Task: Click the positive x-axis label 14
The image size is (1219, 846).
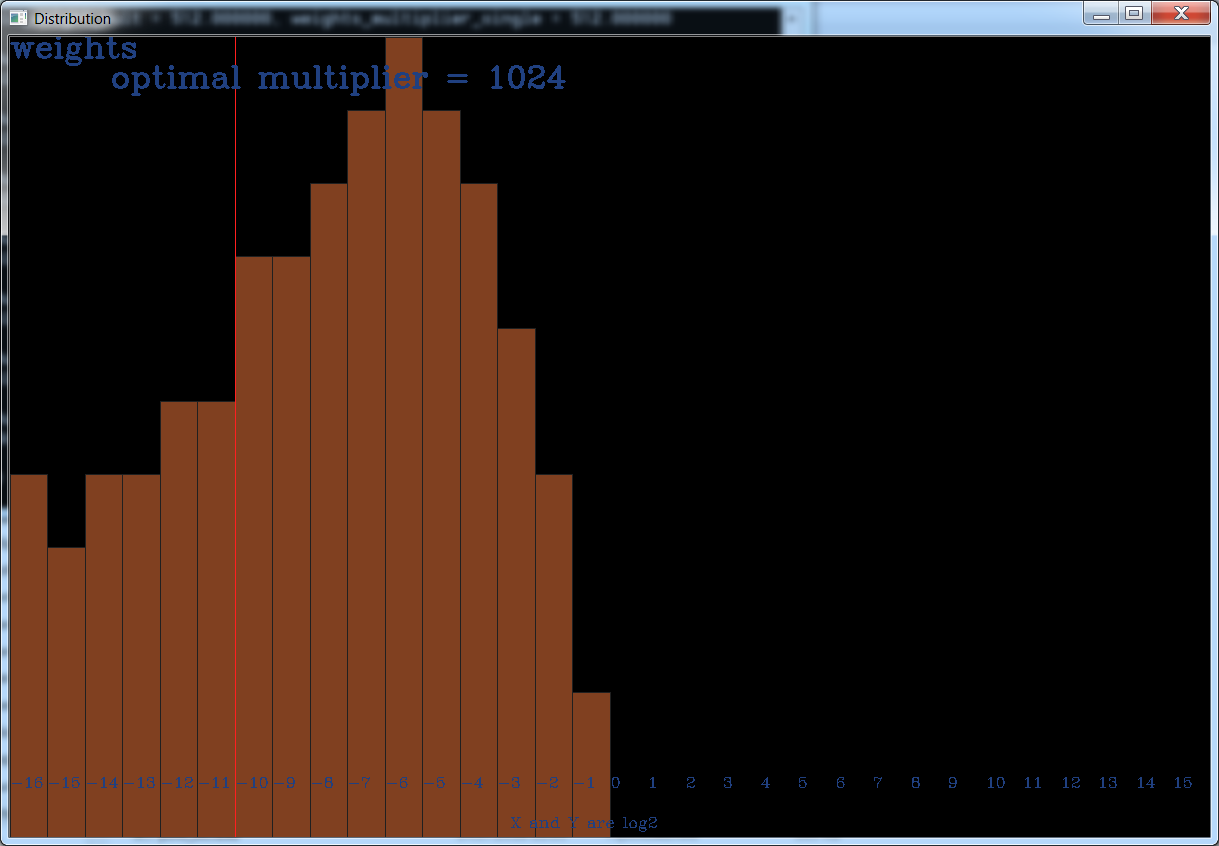Action: [1146, 783]
